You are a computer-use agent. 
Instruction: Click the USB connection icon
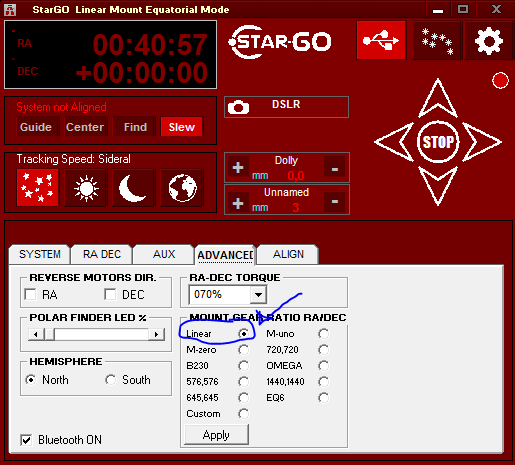click(x=381, y=41)
